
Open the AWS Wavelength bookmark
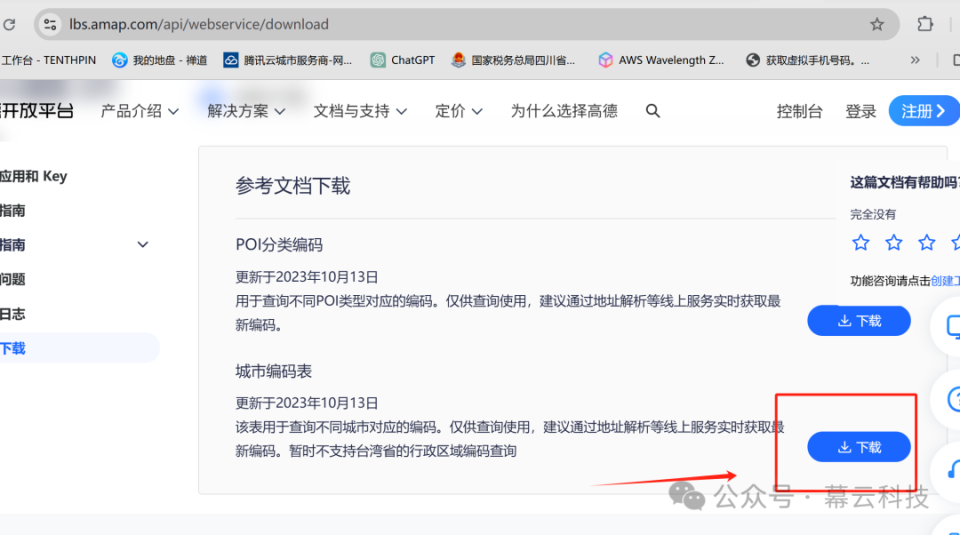(661, 60)
